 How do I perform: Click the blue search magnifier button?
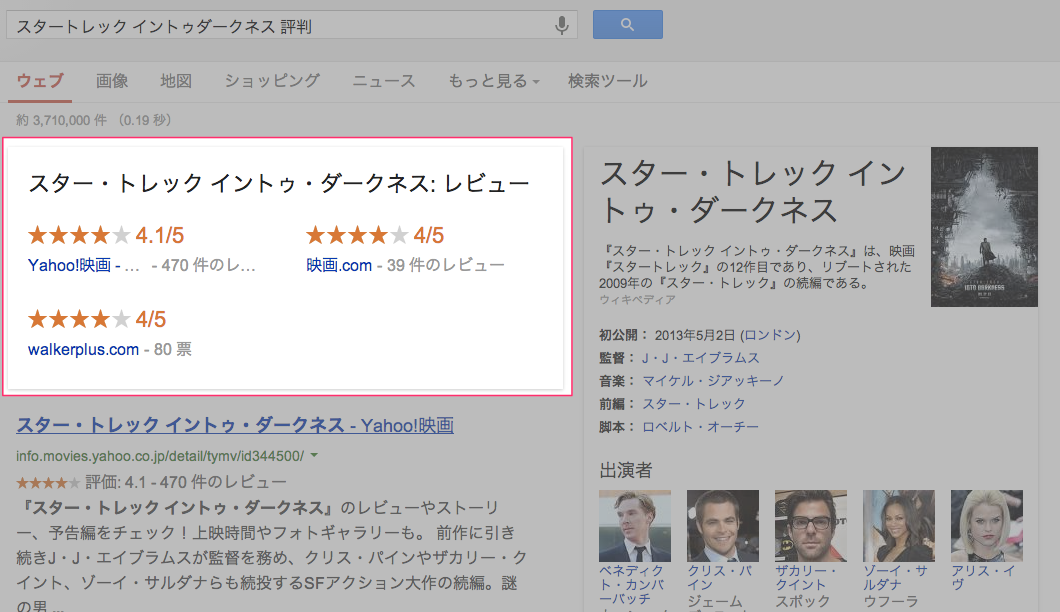627,24
